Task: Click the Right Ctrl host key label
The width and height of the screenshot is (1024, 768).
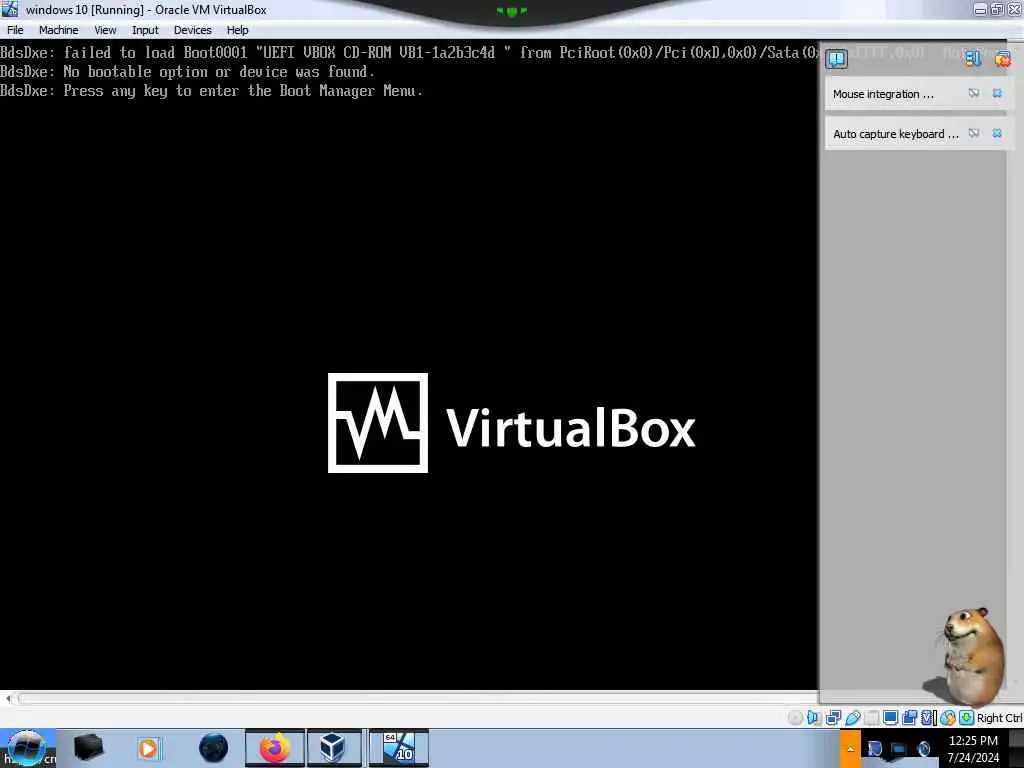Action: pyautogui.click(x=999, y=718)
